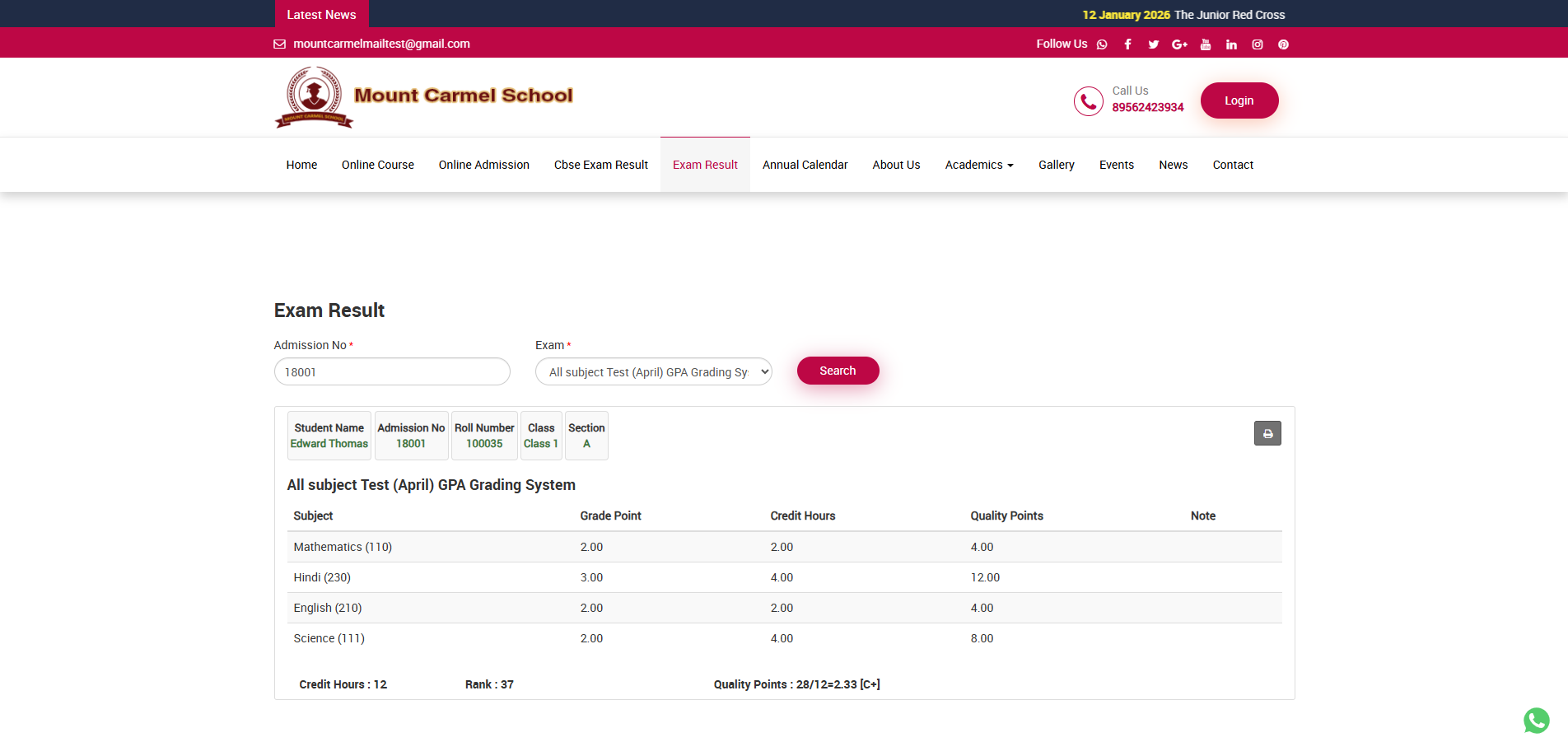Click the LinkedIn icon in header
1568x756 pixels.
tap(1231, 44)
